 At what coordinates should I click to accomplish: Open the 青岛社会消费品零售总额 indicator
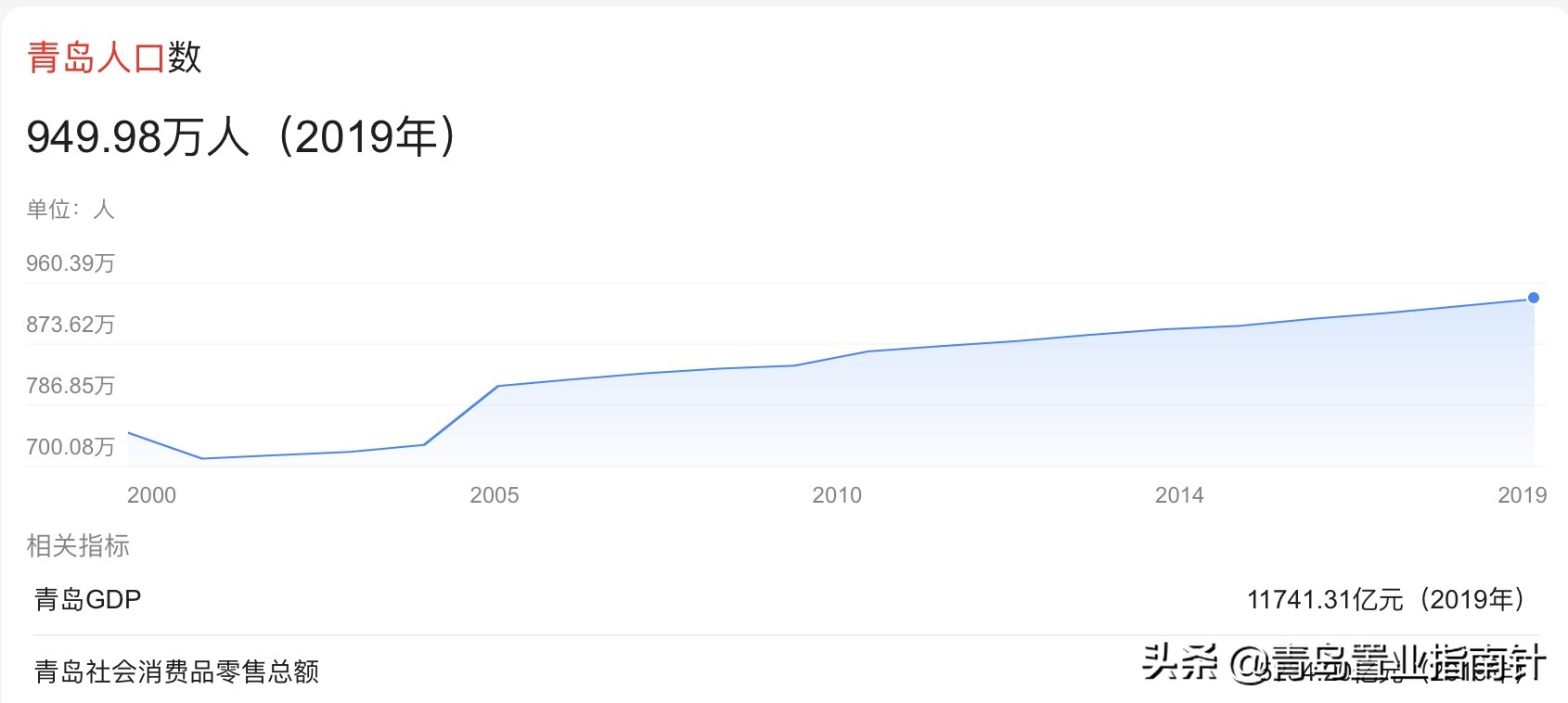[176, 671]
